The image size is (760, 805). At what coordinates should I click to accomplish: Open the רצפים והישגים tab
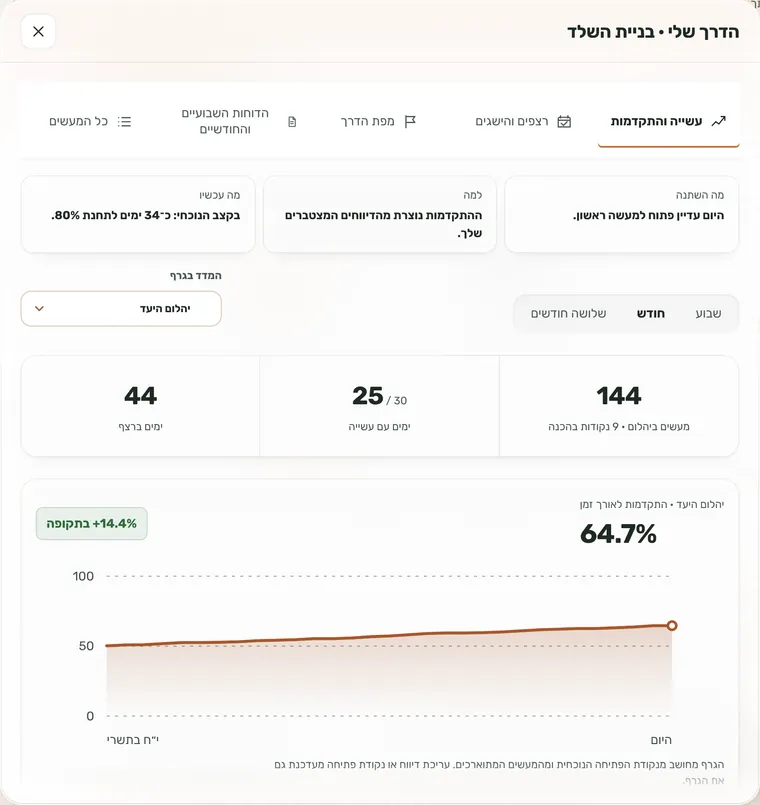click(523, 121)
